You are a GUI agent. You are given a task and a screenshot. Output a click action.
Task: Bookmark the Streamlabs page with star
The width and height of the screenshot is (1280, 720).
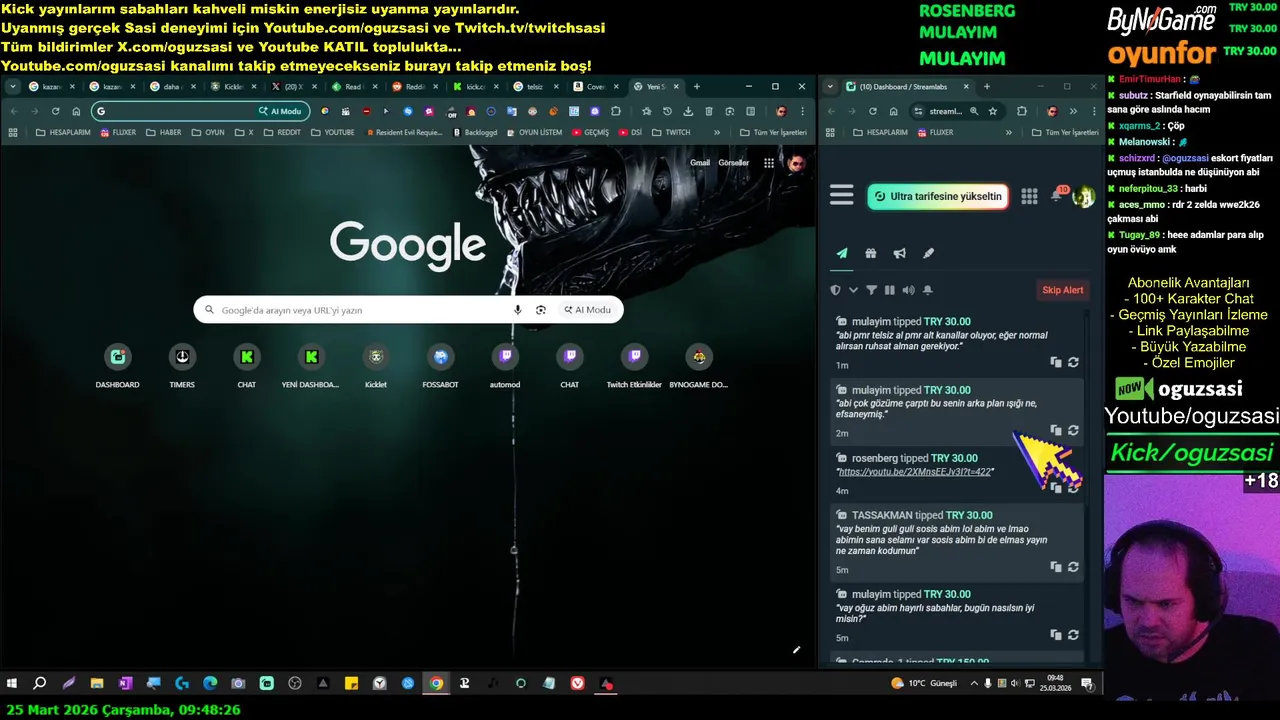click(993, 111)
